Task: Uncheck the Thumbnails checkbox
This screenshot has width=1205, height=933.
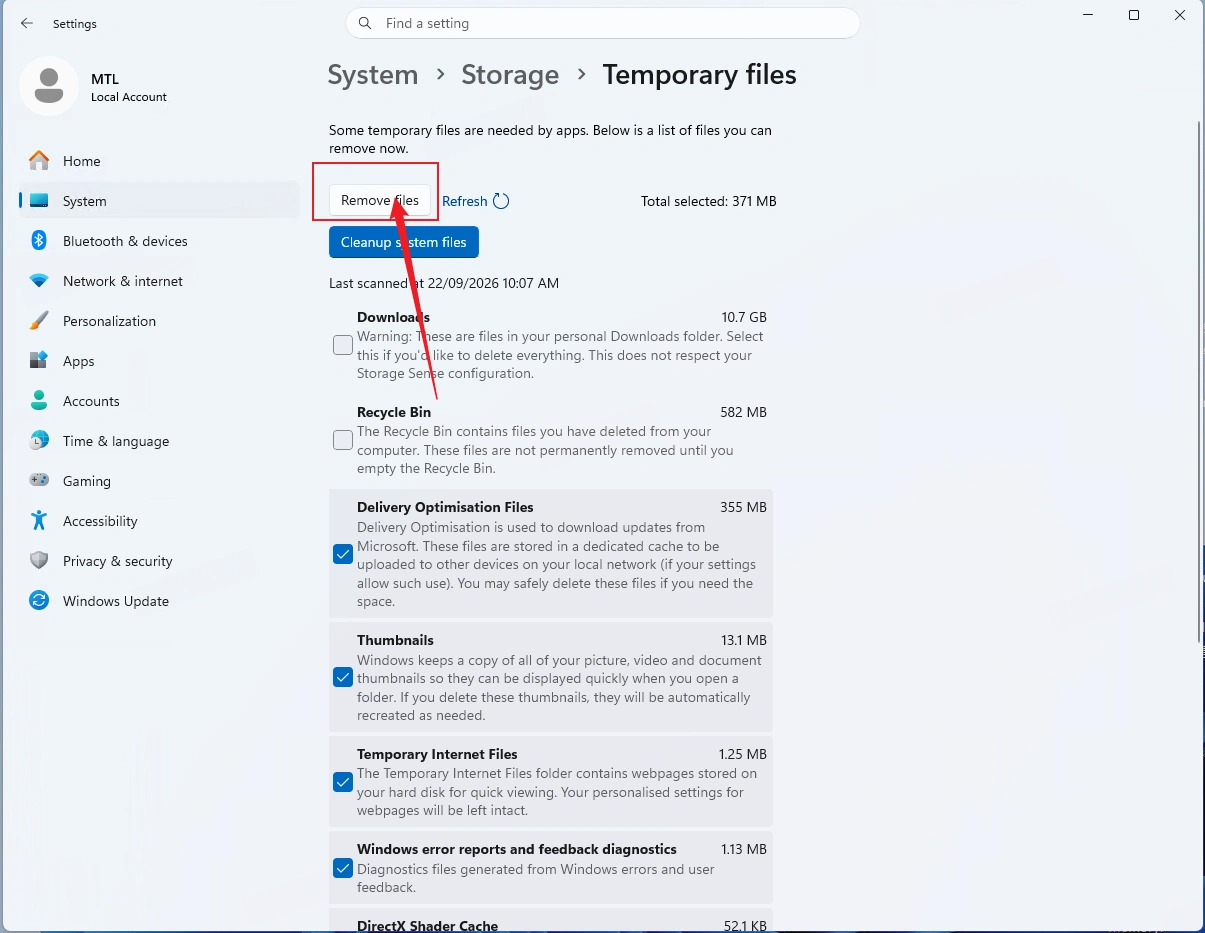Action: pos(343,677)
